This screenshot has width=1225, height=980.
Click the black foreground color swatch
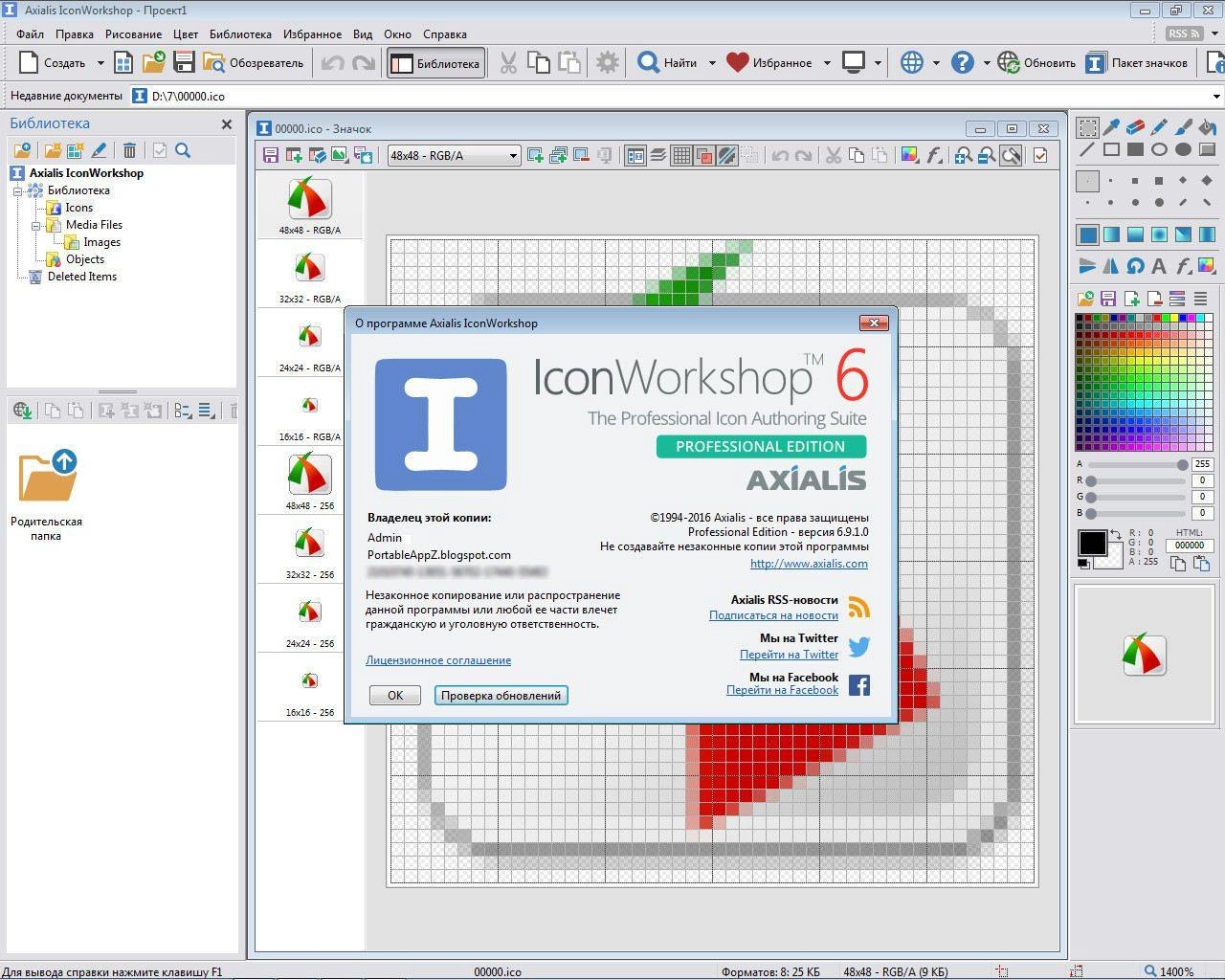point(1093,543)
